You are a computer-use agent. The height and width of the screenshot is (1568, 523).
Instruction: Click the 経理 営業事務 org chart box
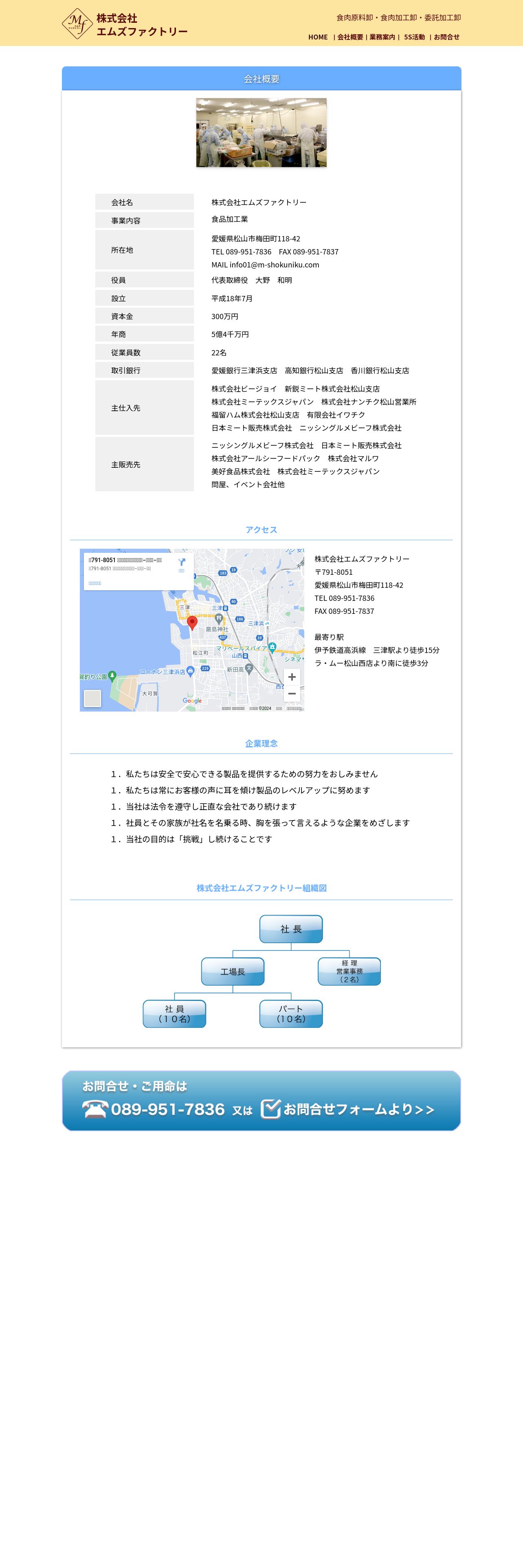click(x=349, y=972)
